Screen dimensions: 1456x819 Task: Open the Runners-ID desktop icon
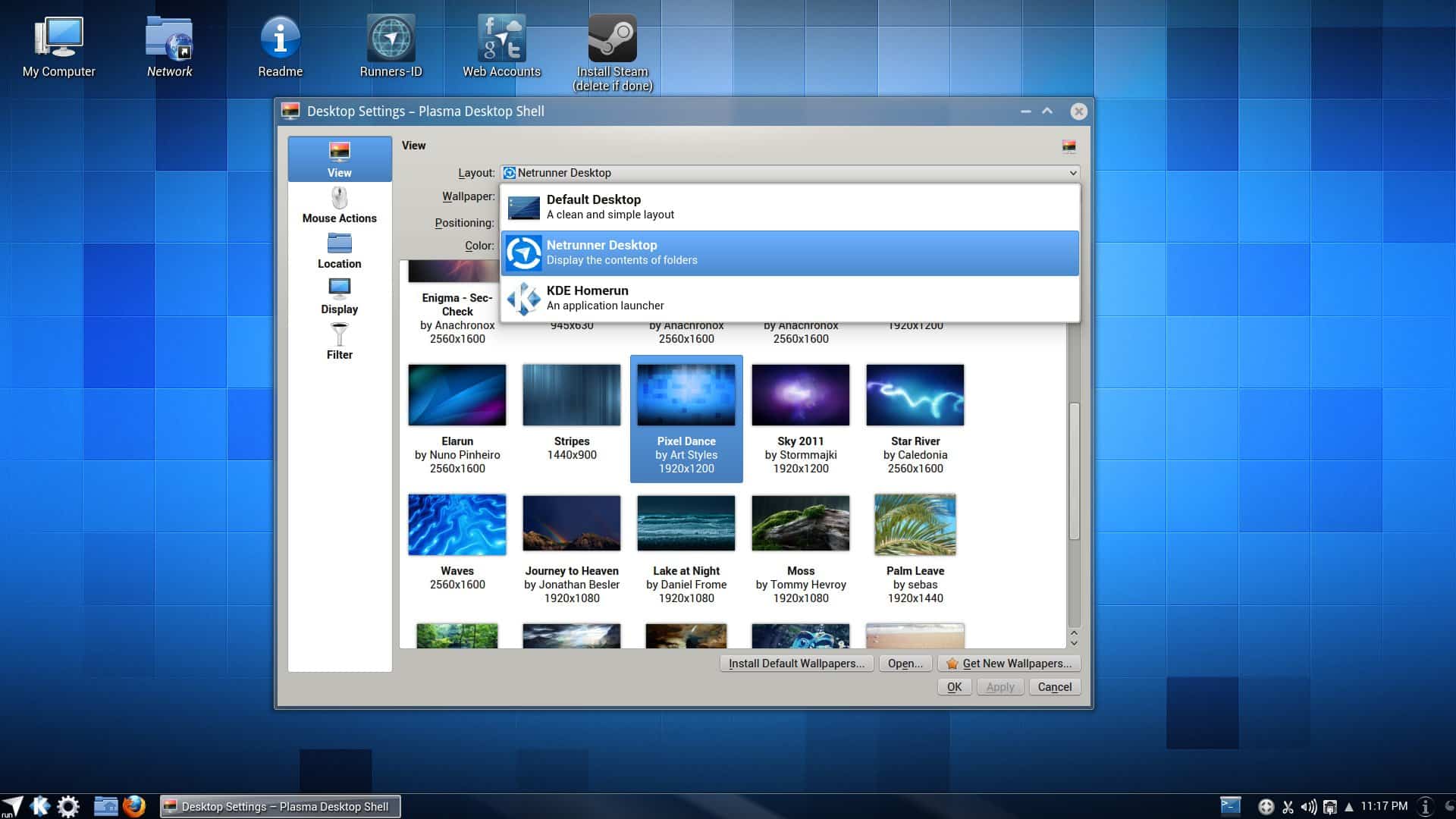391,48
